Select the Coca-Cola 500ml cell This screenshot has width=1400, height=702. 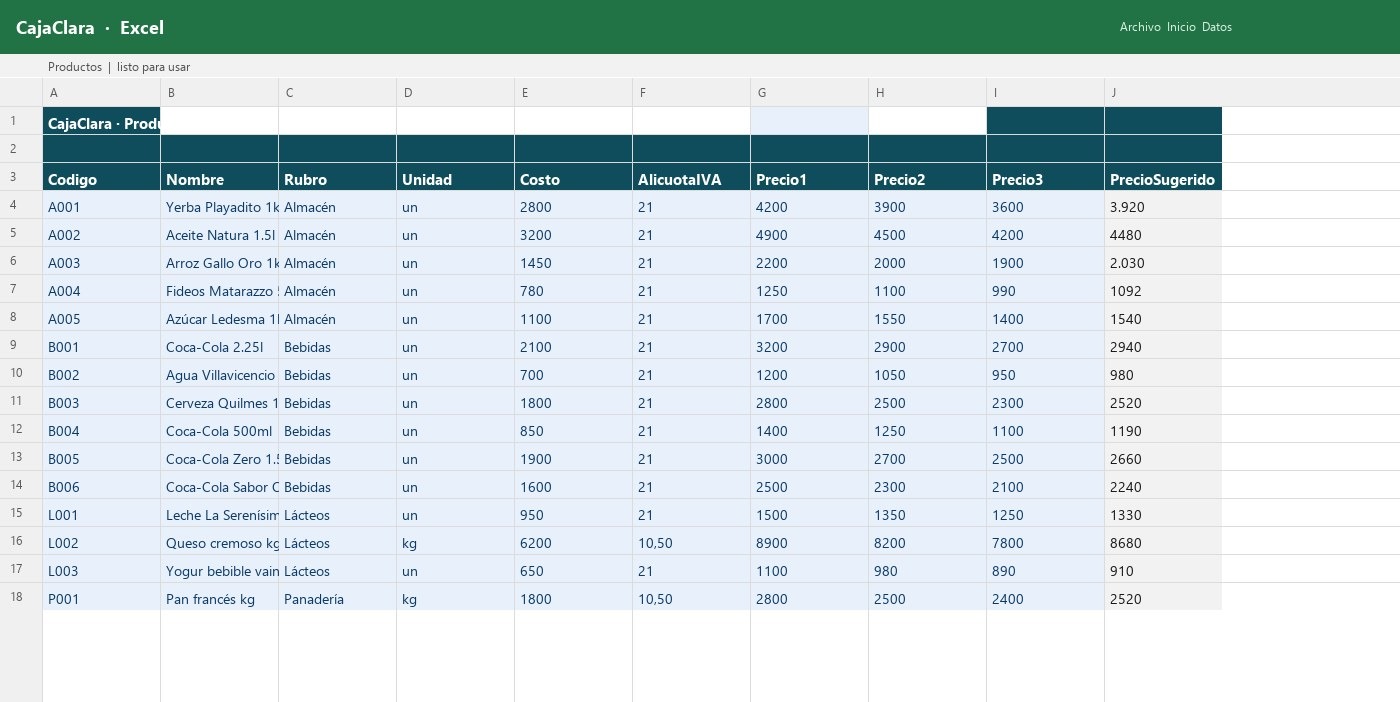tap(219, 429)
